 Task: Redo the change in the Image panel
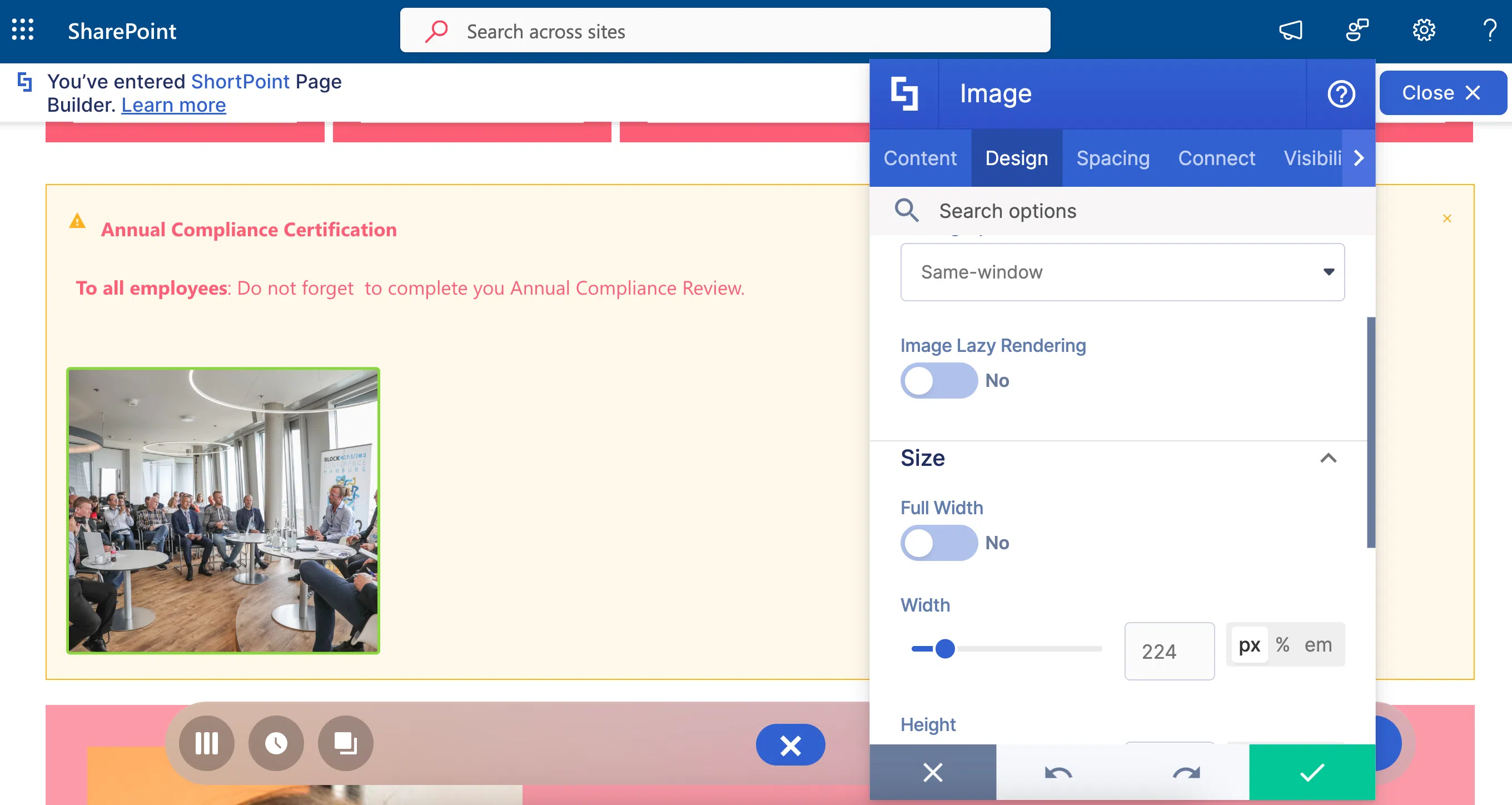point(1186,772)
